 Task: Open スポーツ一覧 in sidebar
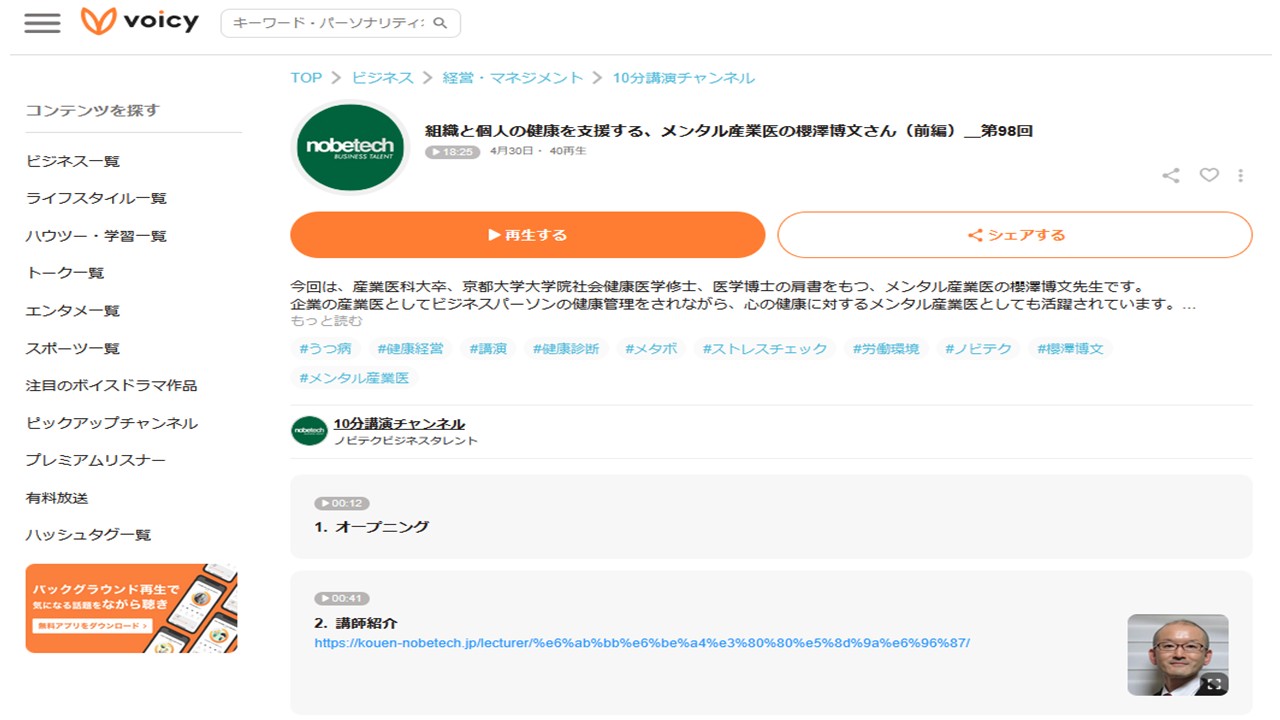(x=73, y=348)
